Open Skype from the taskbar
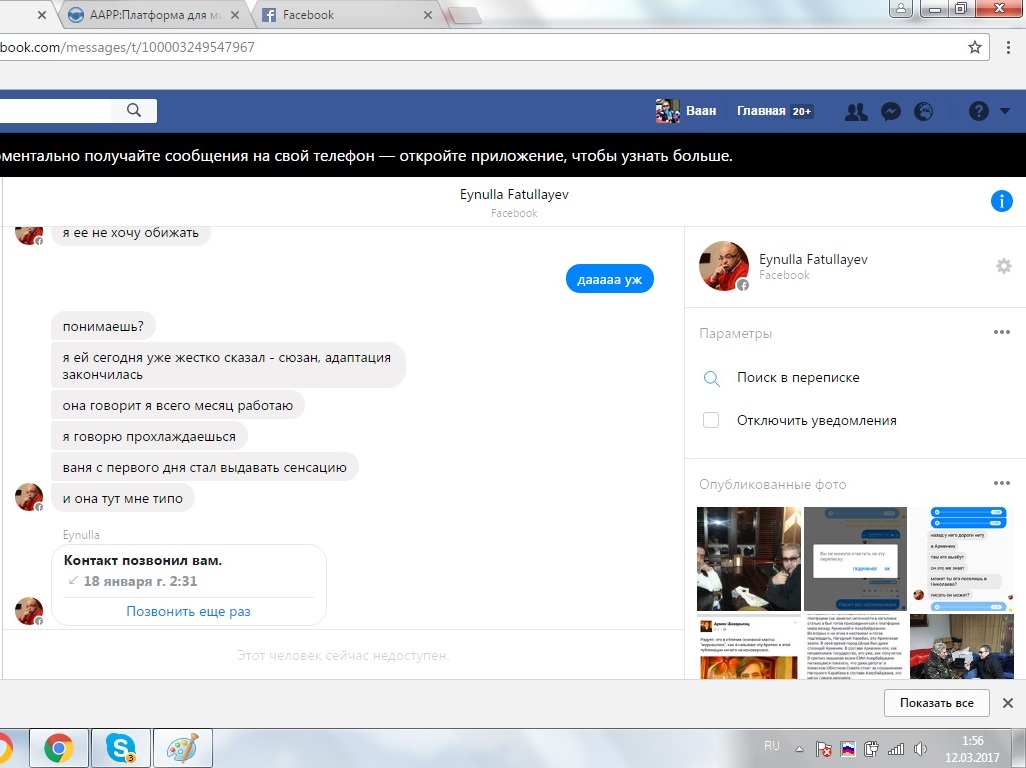Screen dimensions: 1026x768 click(121, 748)
